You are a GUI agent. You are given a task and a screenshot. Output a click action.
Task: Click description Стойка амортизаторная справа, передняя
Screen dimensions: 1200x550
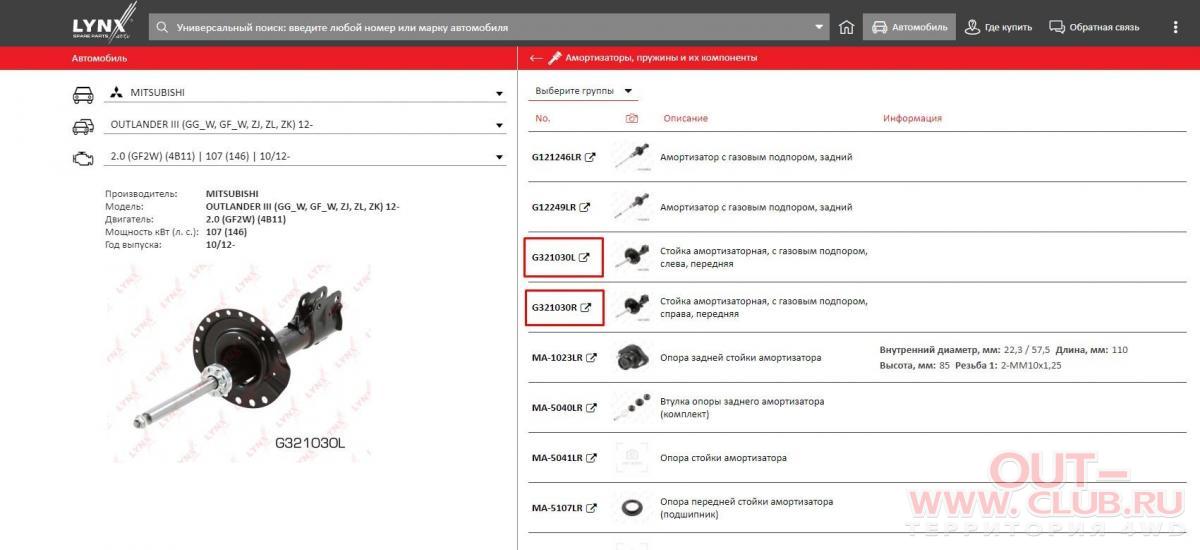point(764,307)
